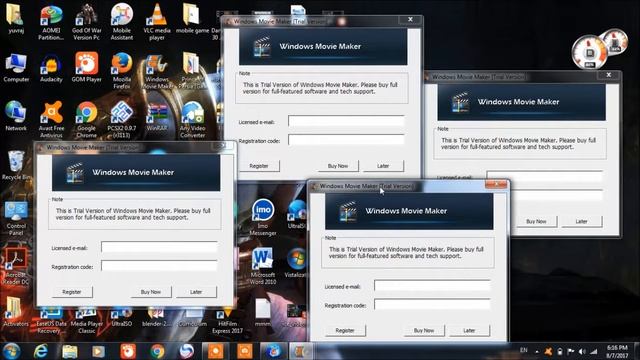640x360 pixels.
Task: Focus Licensed e-mail field in left-hand dialog
Action: pos(159,247)
